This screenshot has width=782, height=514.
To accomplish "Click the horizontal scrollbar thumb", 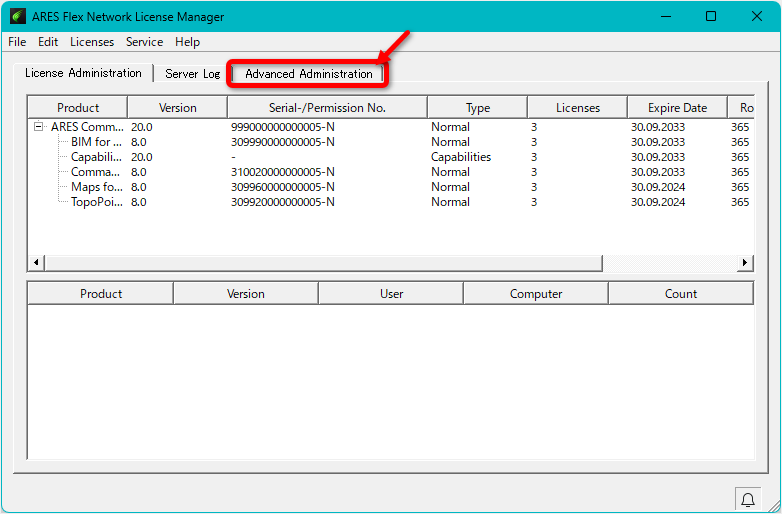I will coord(324,262).
